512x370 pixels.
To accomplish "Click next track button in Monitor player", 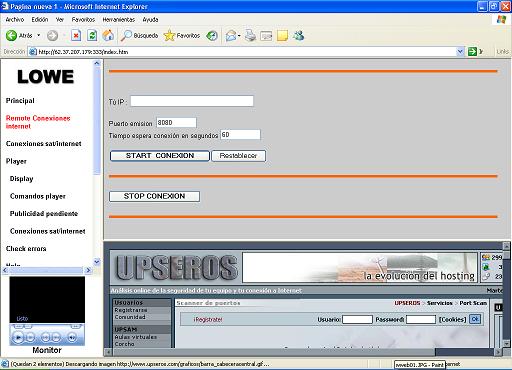I will pyautogui.click(x=56, y=337).
